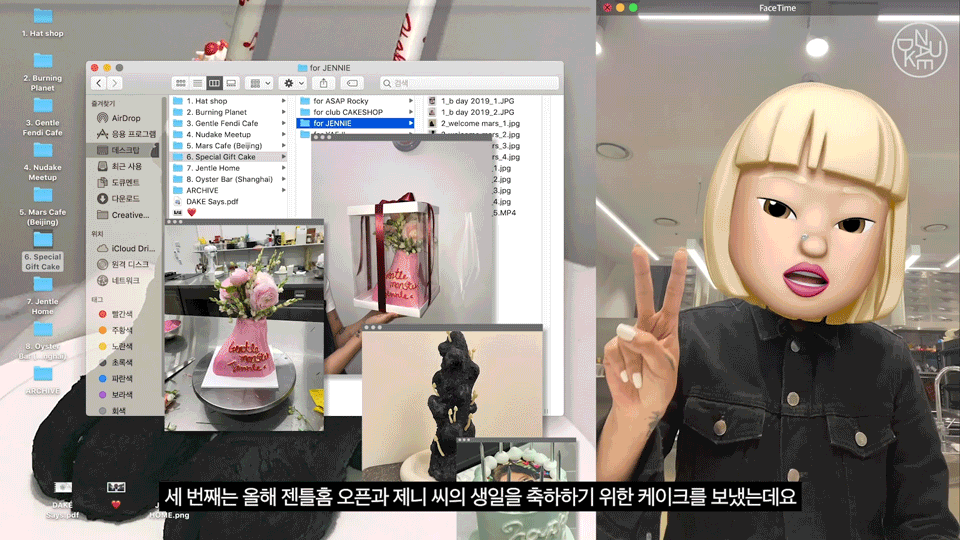The image size is (960, 540).
Task: Open iCloud Drive in the sidebar
Action: tap(126, 249)
